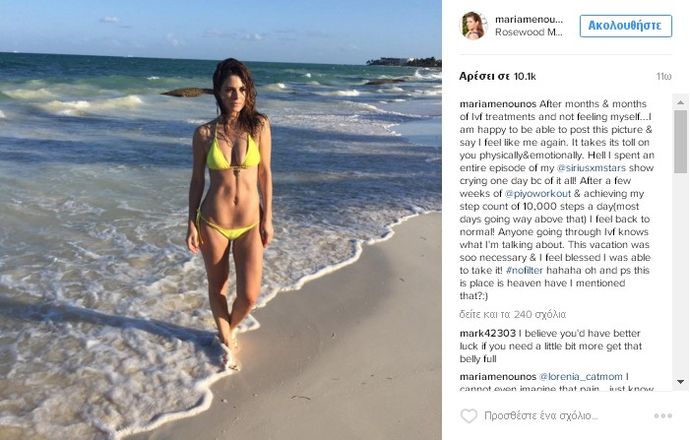Open mariamenounos profile avatar picture
This screenshot has width=690, height=440.
(x=473, y=26)
